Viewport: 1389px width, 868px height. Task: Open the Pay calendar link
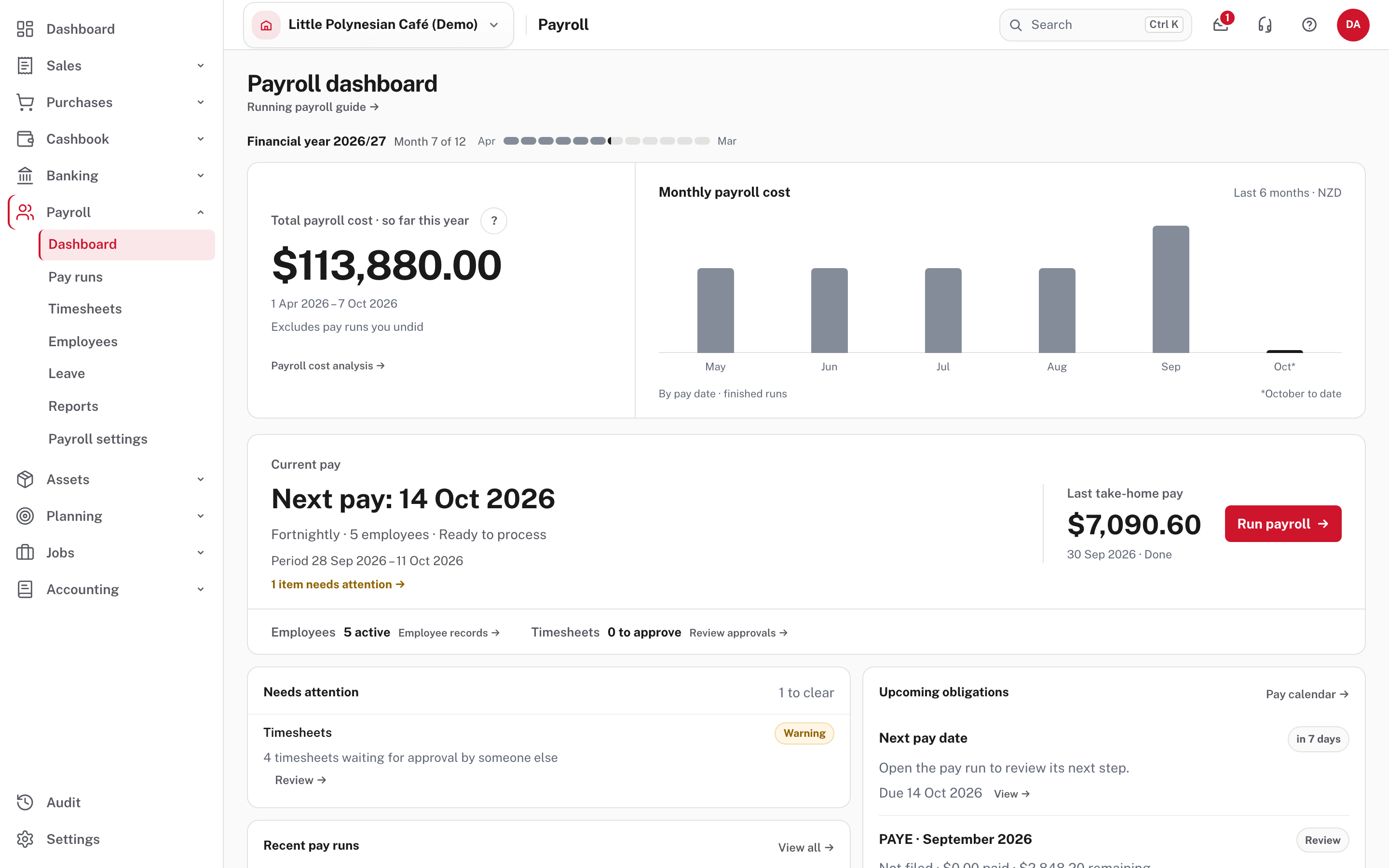[x=1307, y=694]
